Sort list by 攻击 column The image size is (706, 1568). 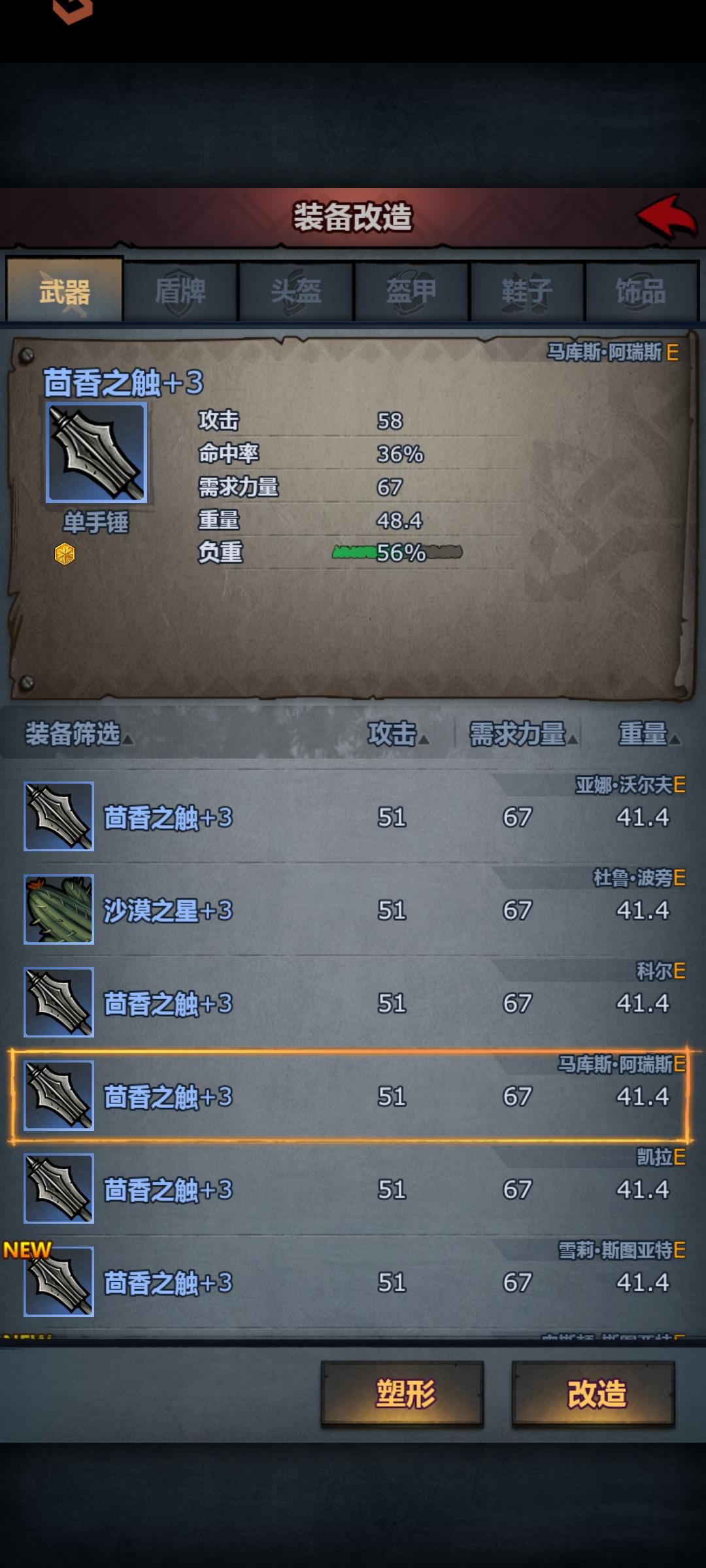397,734
